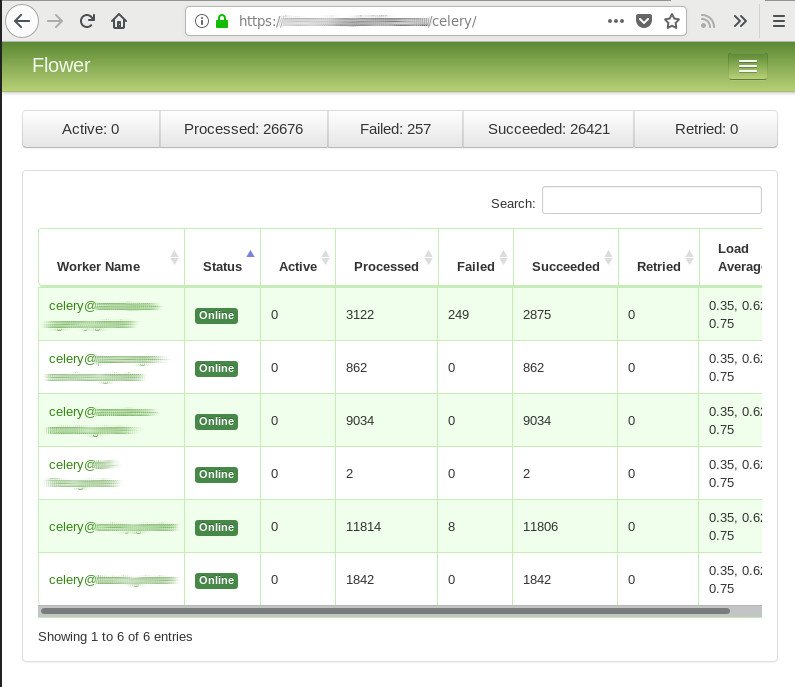795x687 pixels.
Task: Sort table by Status column
Action: coord(223,258)
